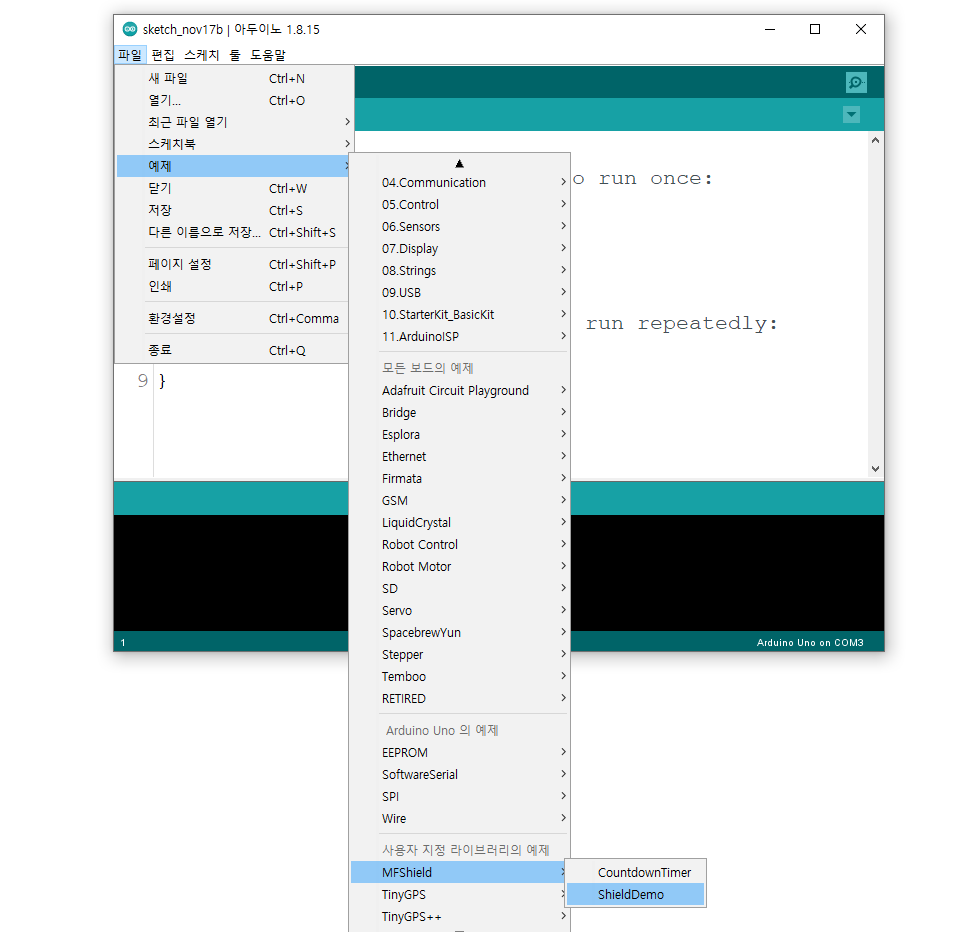Open the tab dropdown triangle button
Viewport: 953px width, 932px height.
(x=851, y=114)
